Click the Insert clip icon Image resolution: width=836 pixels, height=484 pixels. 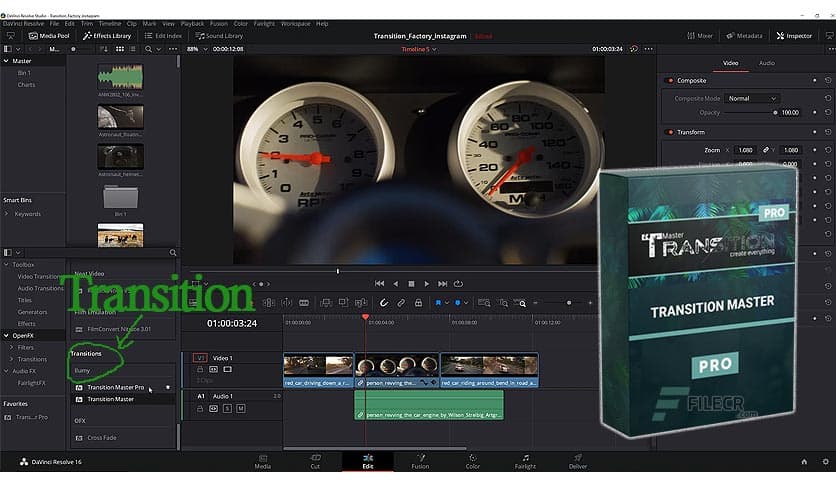pos(326,303)
